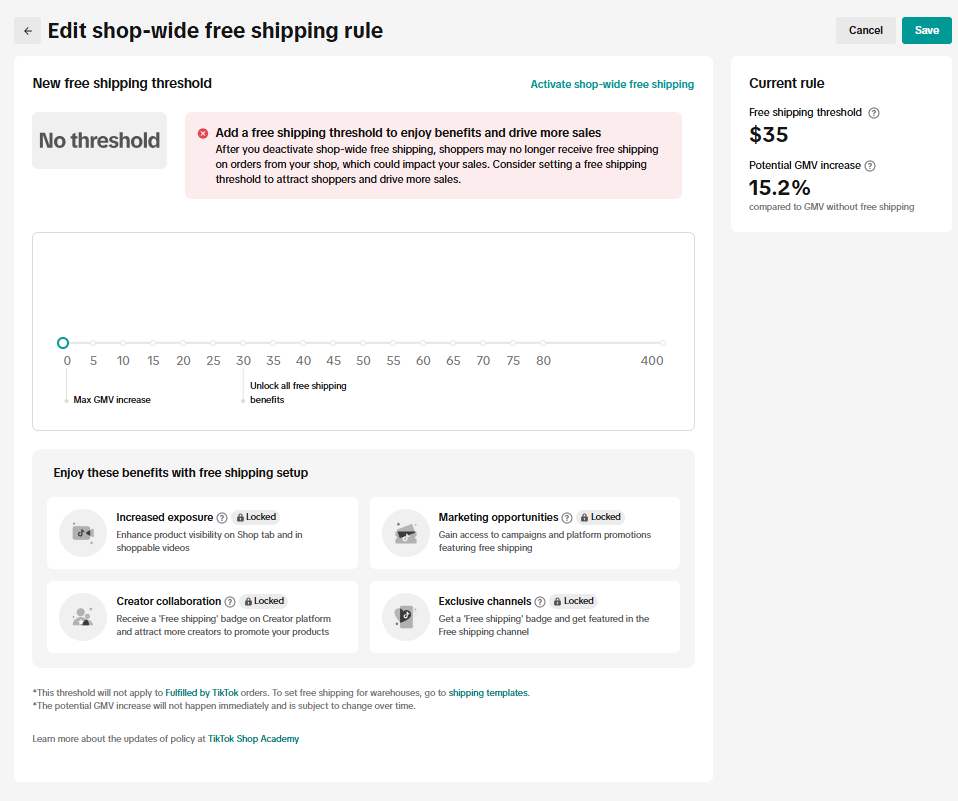Click the back arrow icon
Viewport: 958px width, 801px height.
pyautogui.click(x=27, y=31)
